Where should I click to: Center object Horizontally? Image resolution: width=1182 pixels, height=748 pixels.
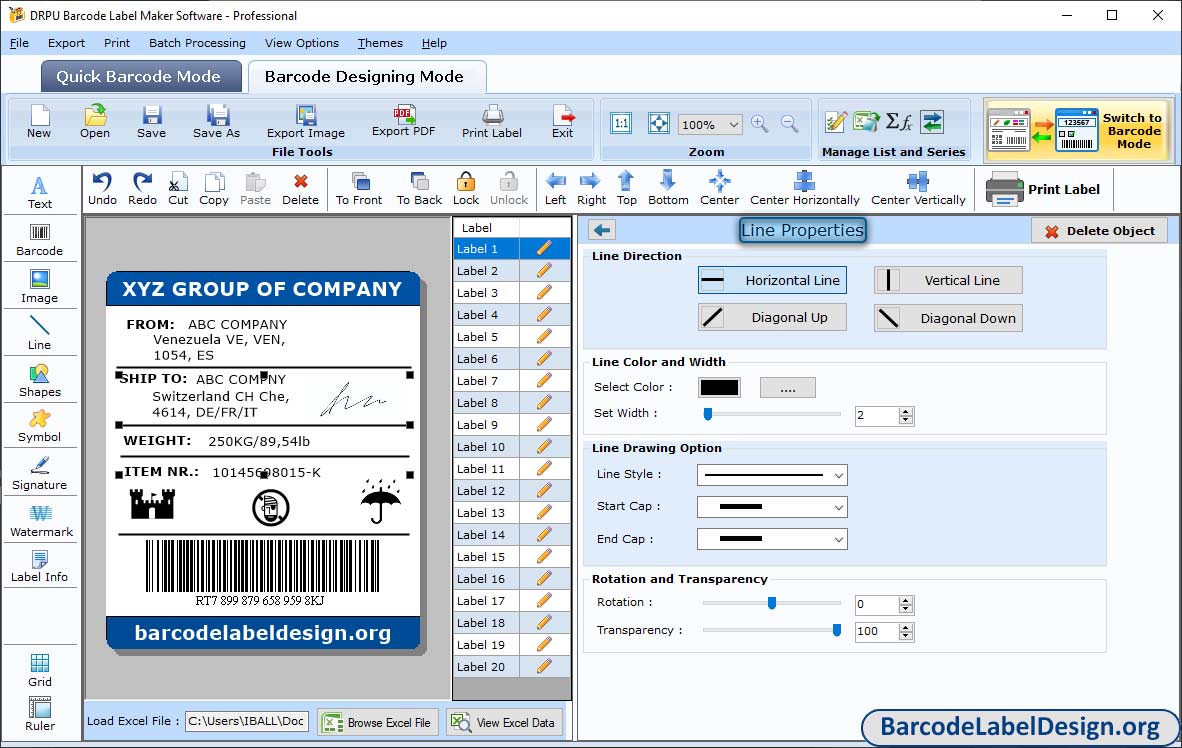point(805,189)
